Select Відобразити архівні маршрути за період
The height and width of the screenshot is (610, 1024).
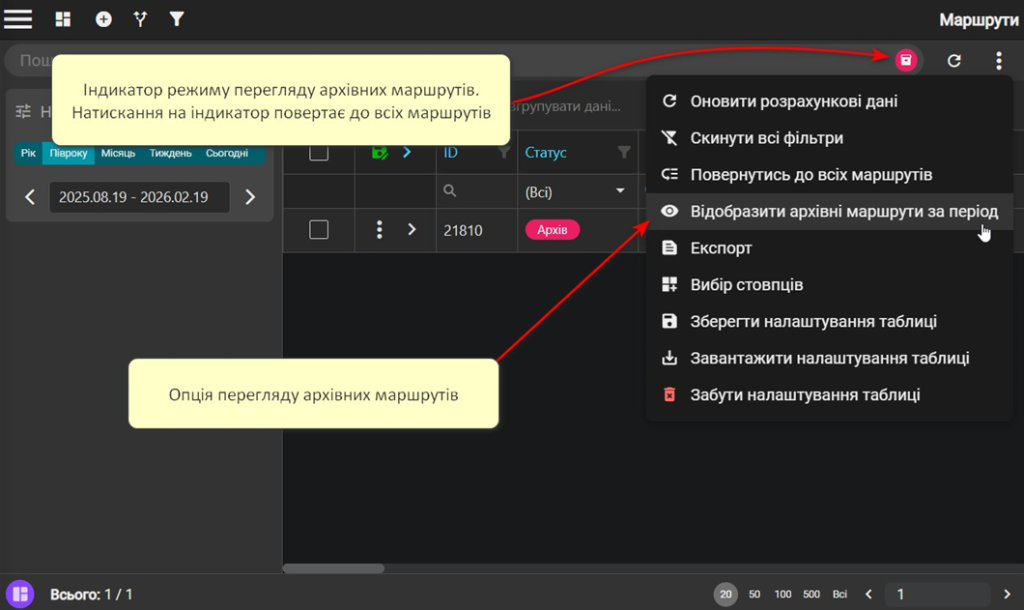(x=829, y=211)
